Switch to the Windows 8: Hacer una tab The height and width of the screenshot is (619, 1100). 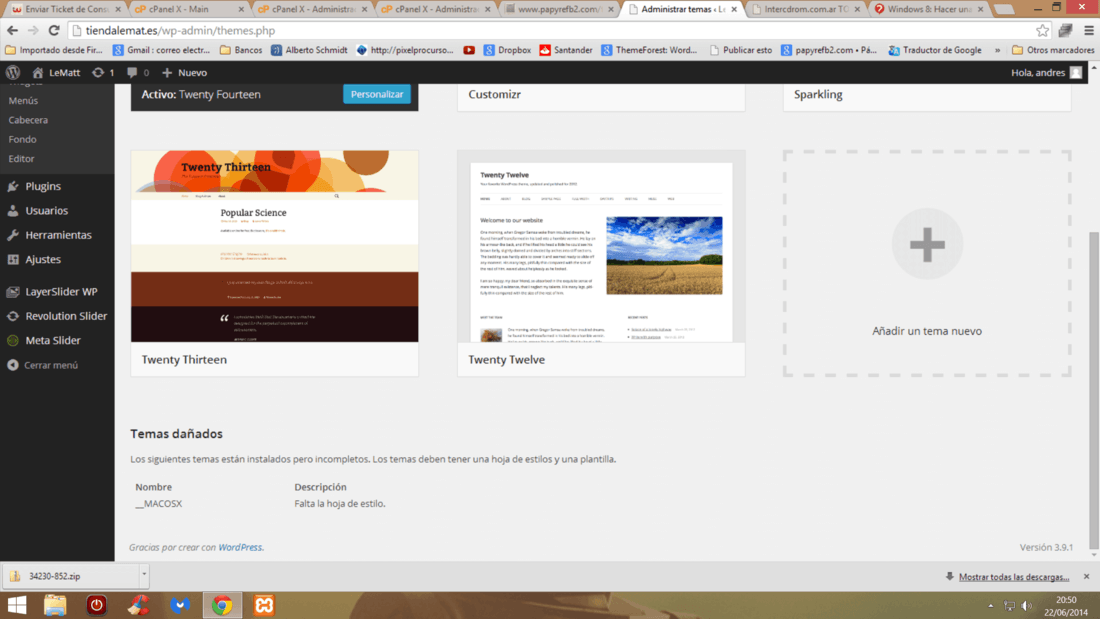(928, 9)
